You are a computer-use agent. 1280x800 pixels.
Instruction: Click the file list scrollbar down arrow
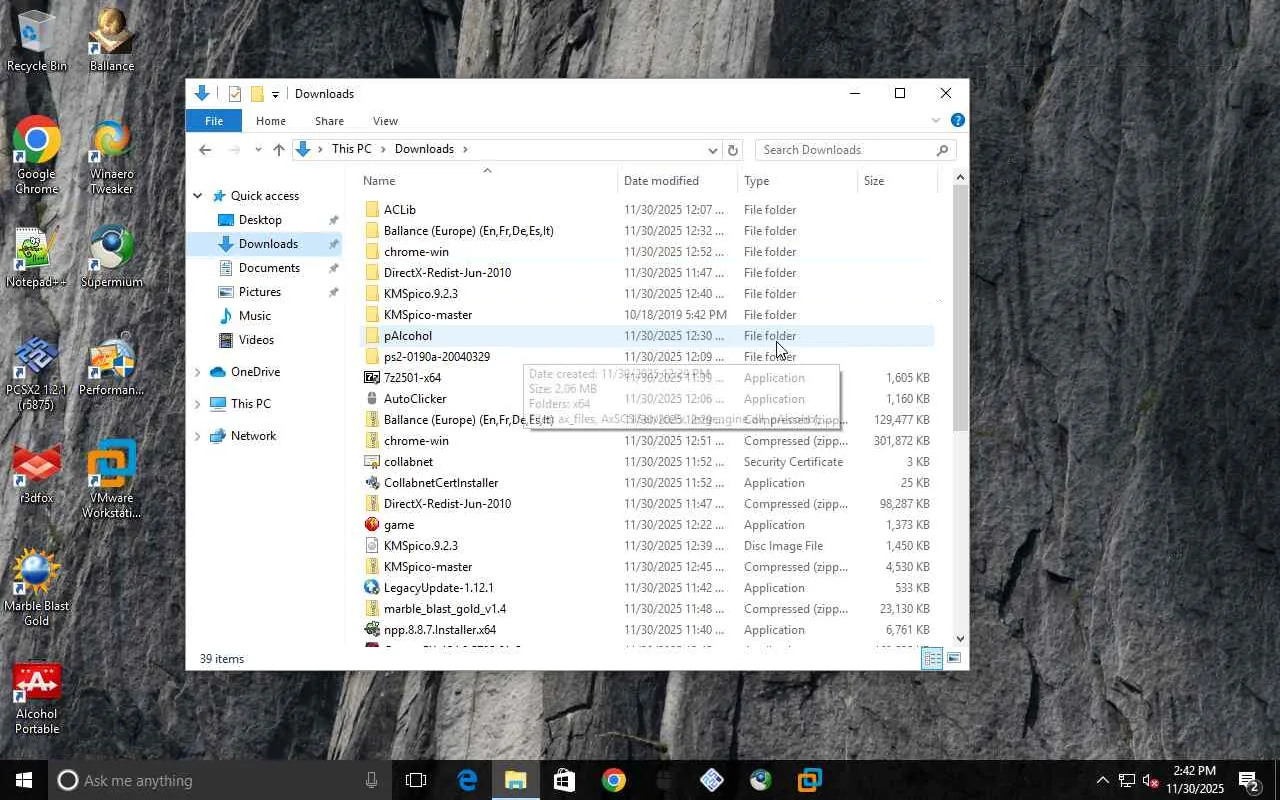tap(960, 639)
